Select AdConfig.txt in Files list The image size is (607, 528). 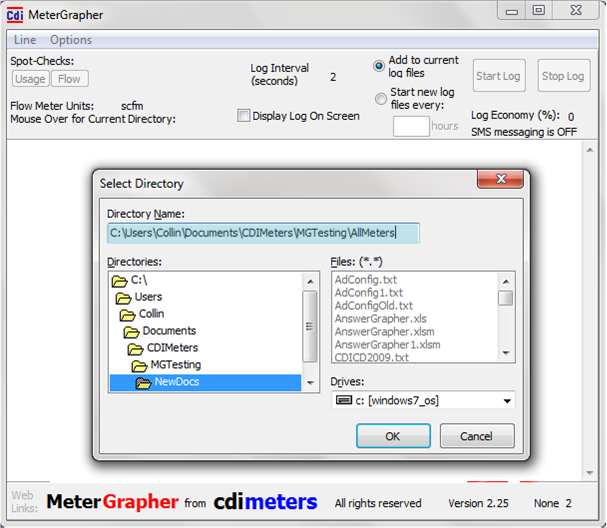[x=366, y=279]
